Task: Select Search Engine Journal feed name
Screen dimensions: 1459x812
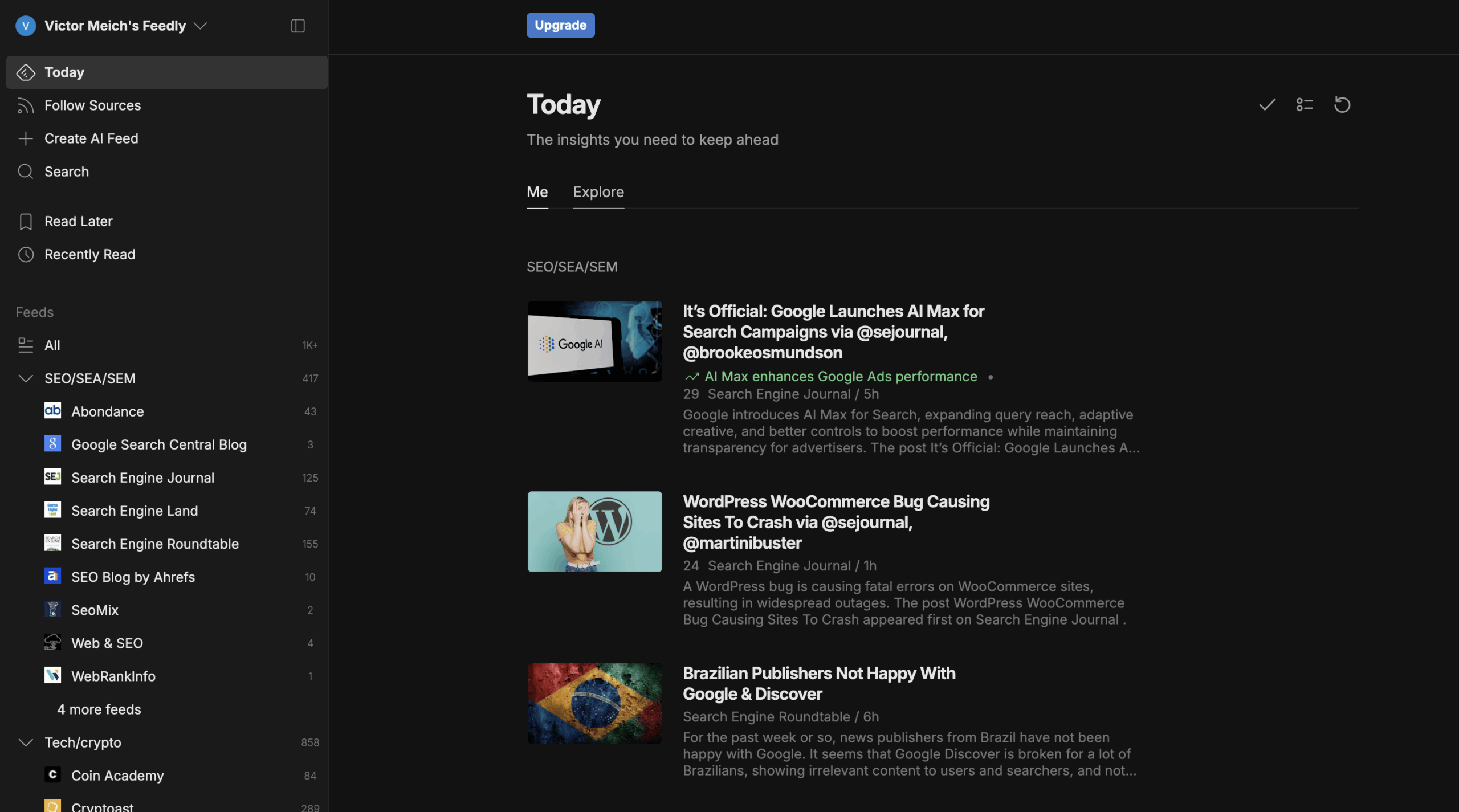Action: tap(142, 478)
